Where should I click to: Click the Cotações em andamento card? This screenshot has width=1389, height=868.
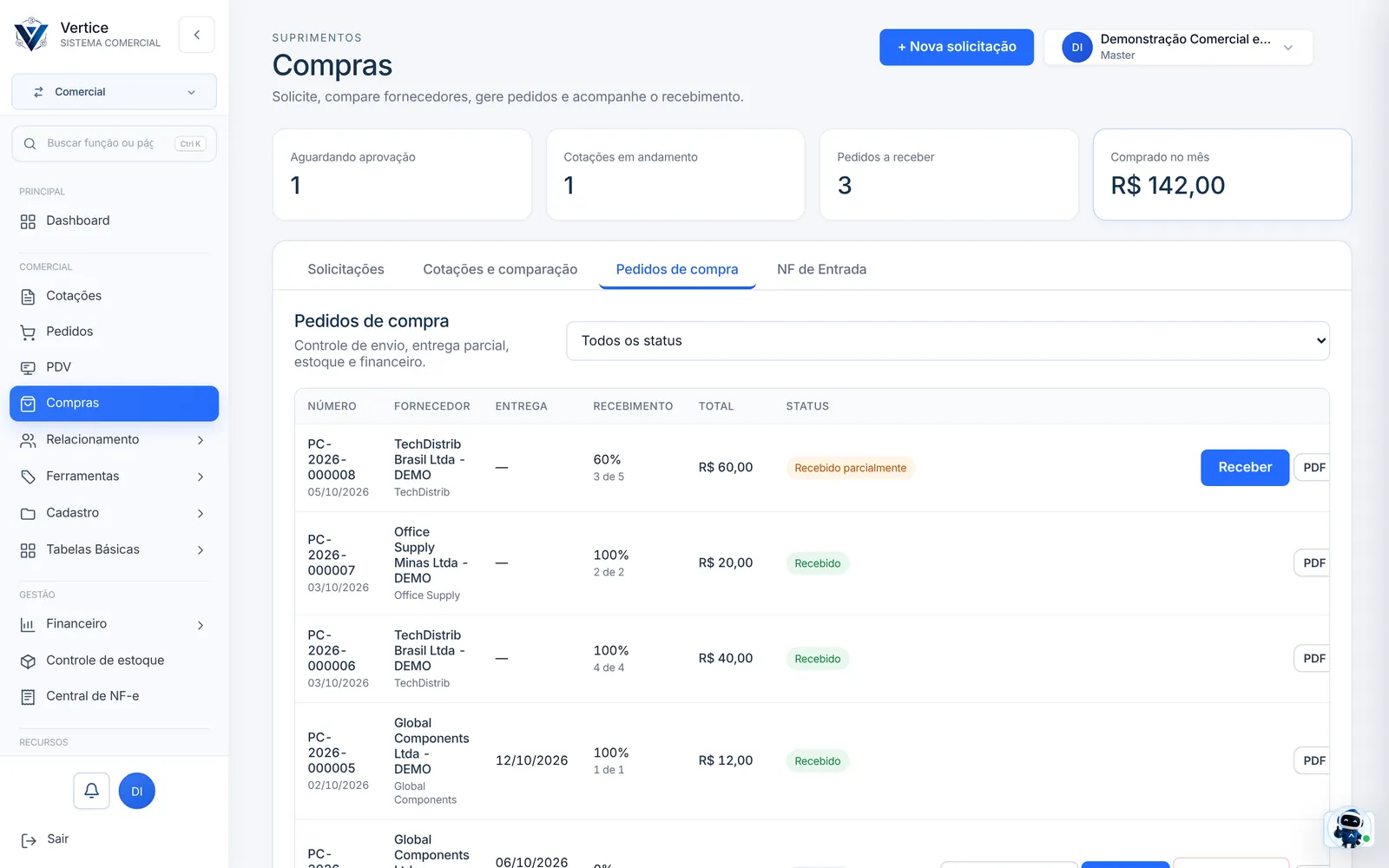point(675,174)
